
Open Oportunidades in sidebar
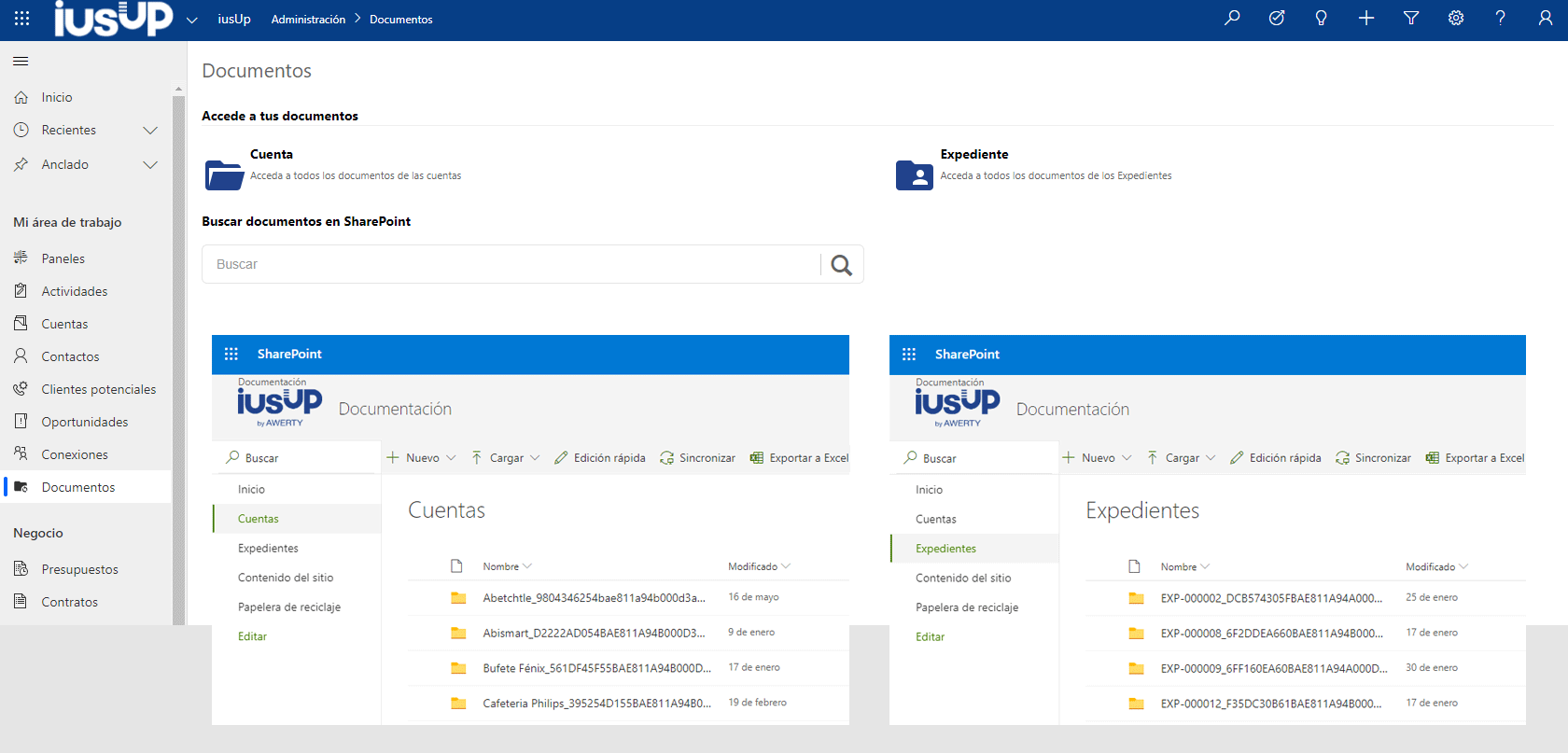click(86, 422)
